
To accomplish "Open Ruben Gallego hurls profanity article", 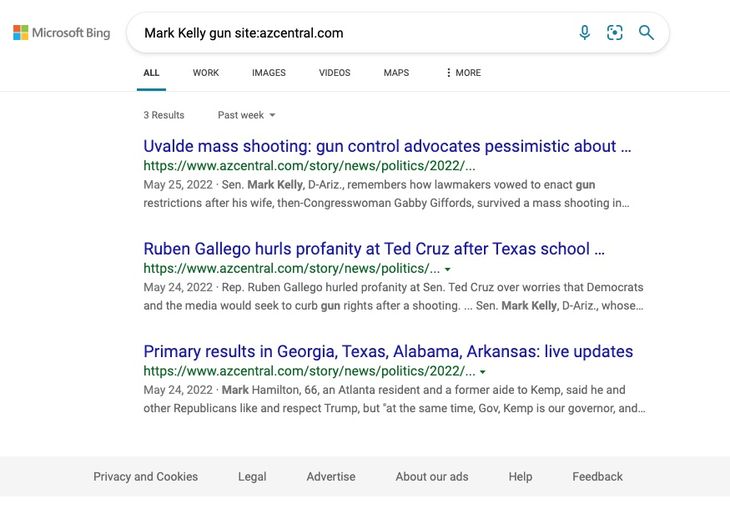I will pyautogui.click(x=373, y=249).
